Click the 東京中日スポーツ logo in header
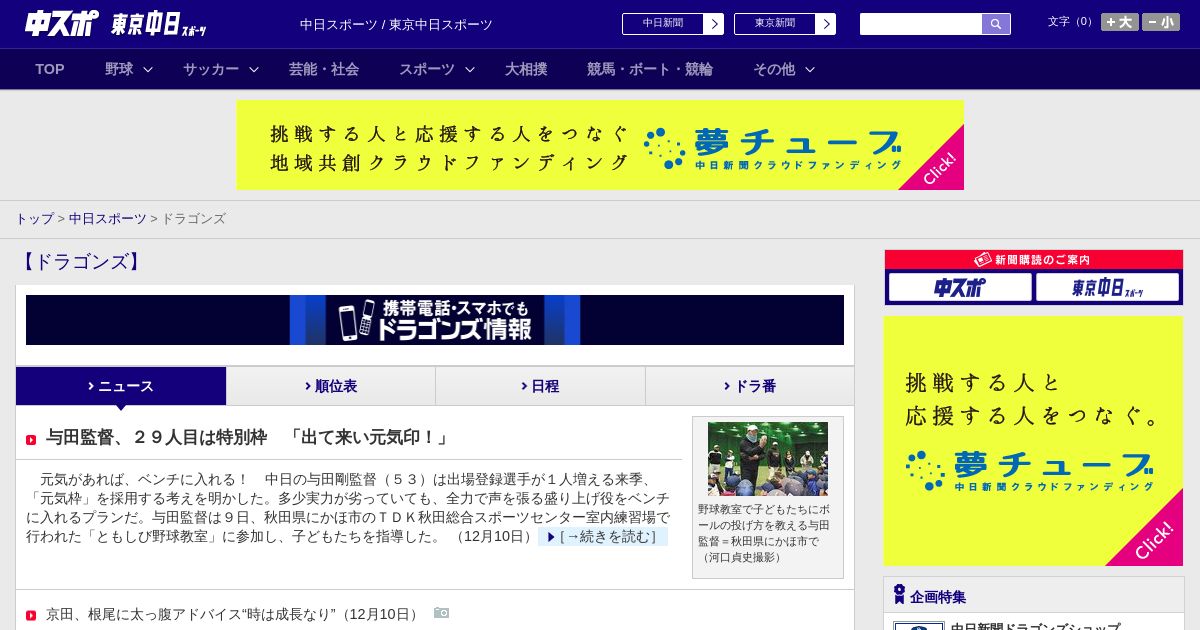Viewport: 1200px width, 630px height. [x=158, y=24]
